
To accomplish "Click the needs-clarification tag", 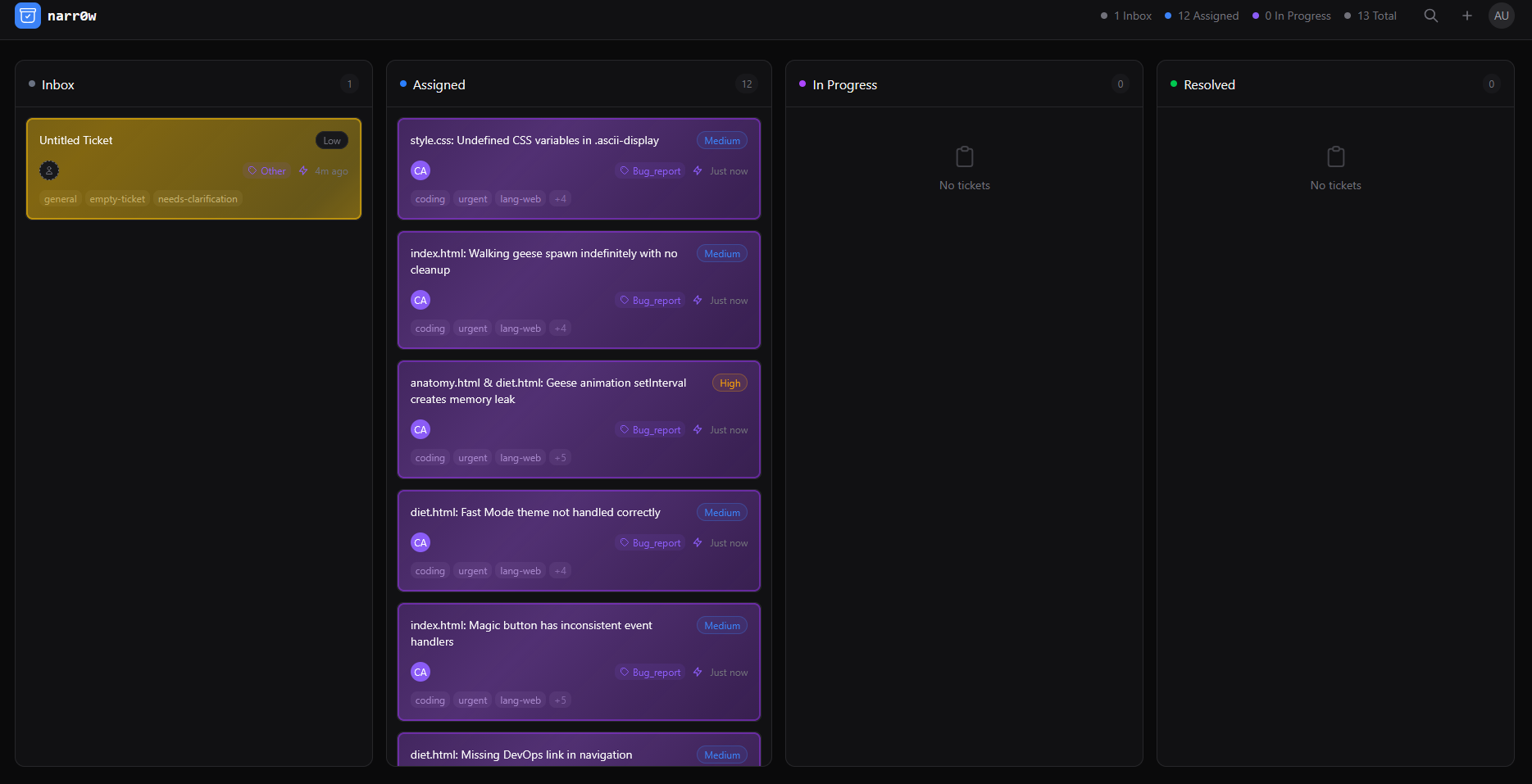I will click(198, 199).
